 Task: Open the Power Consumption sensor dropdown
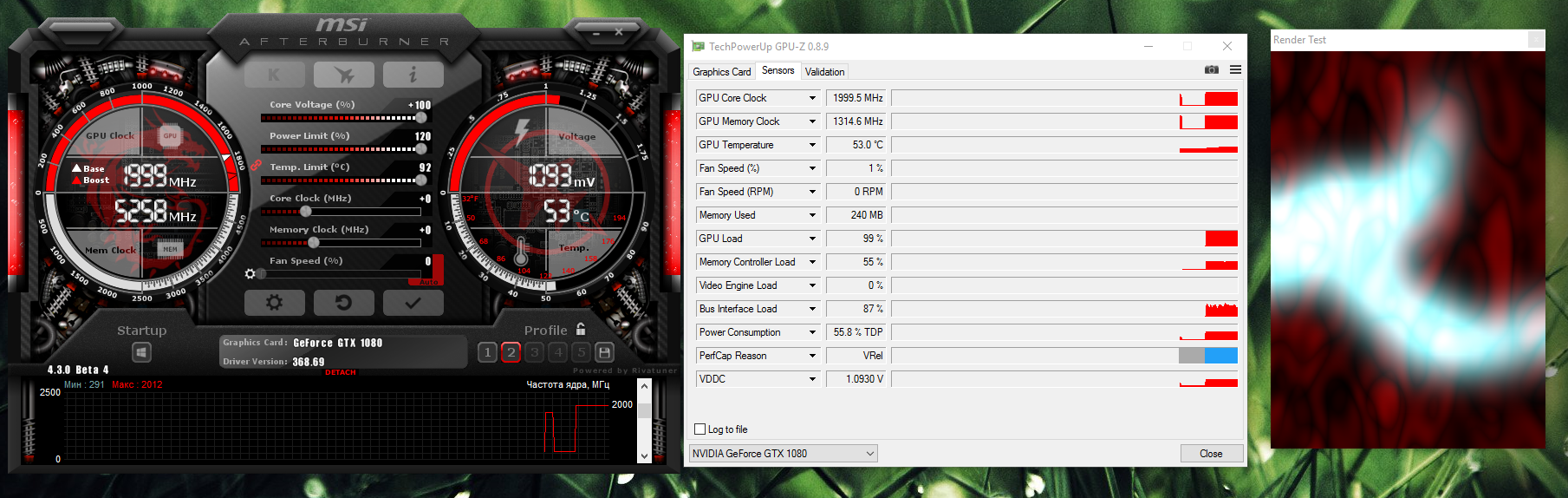[812, 332]
